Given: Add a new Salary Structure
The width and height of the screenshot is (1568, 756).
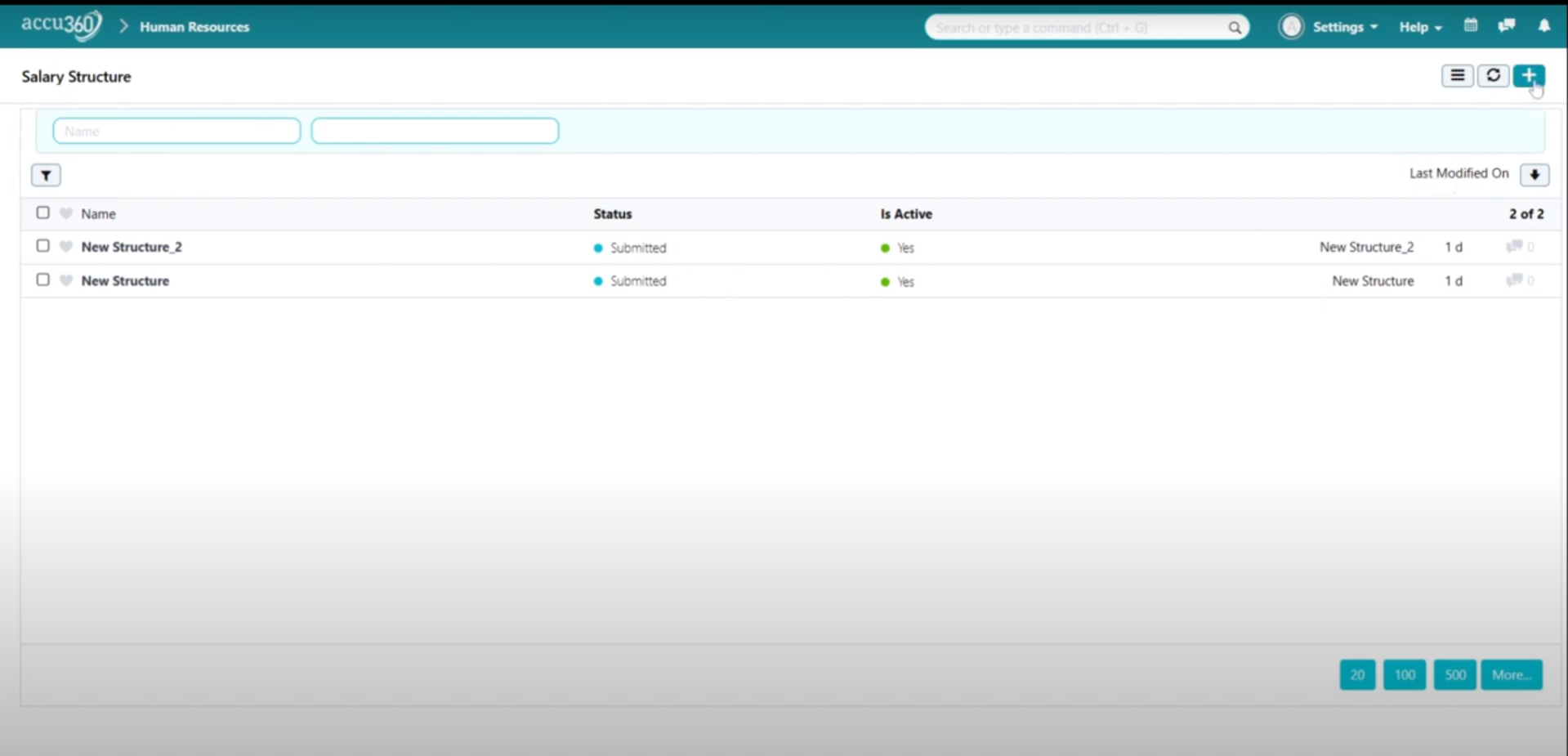Looking at the screenshot, I should coord(1529,76).
